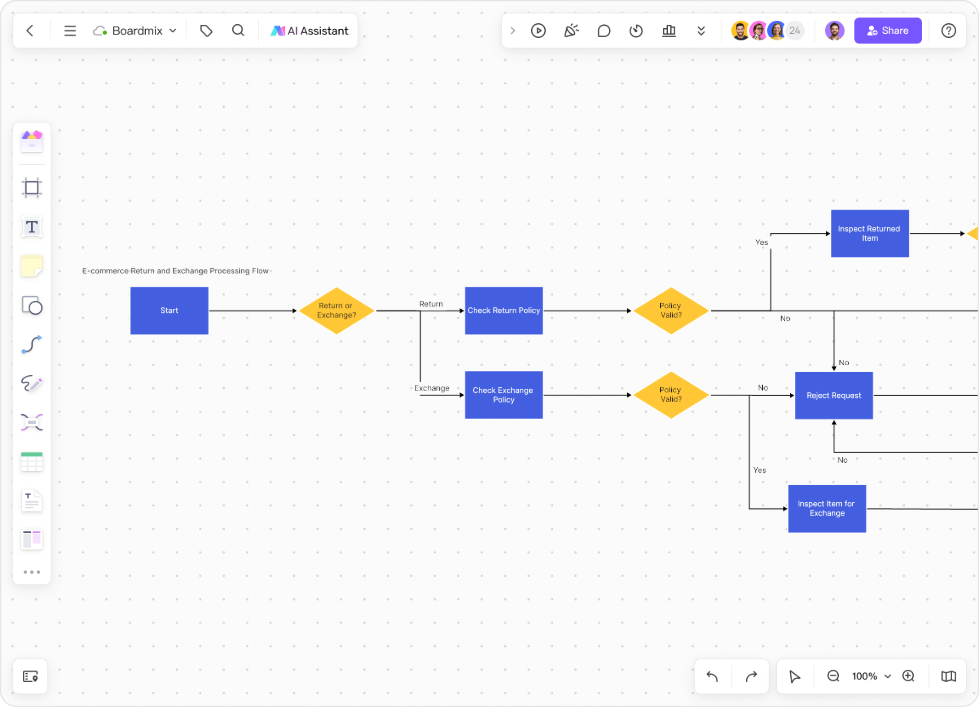Zoom in with the plus magnifier

(909, 676)
